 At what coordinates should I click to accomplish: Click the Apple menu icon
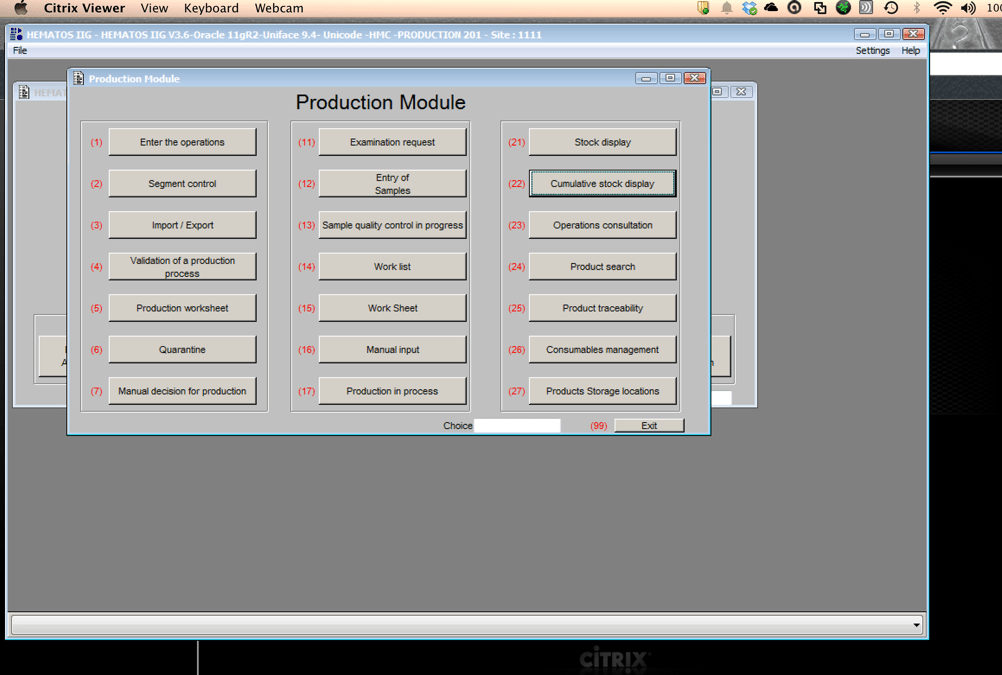click(20, 8)
